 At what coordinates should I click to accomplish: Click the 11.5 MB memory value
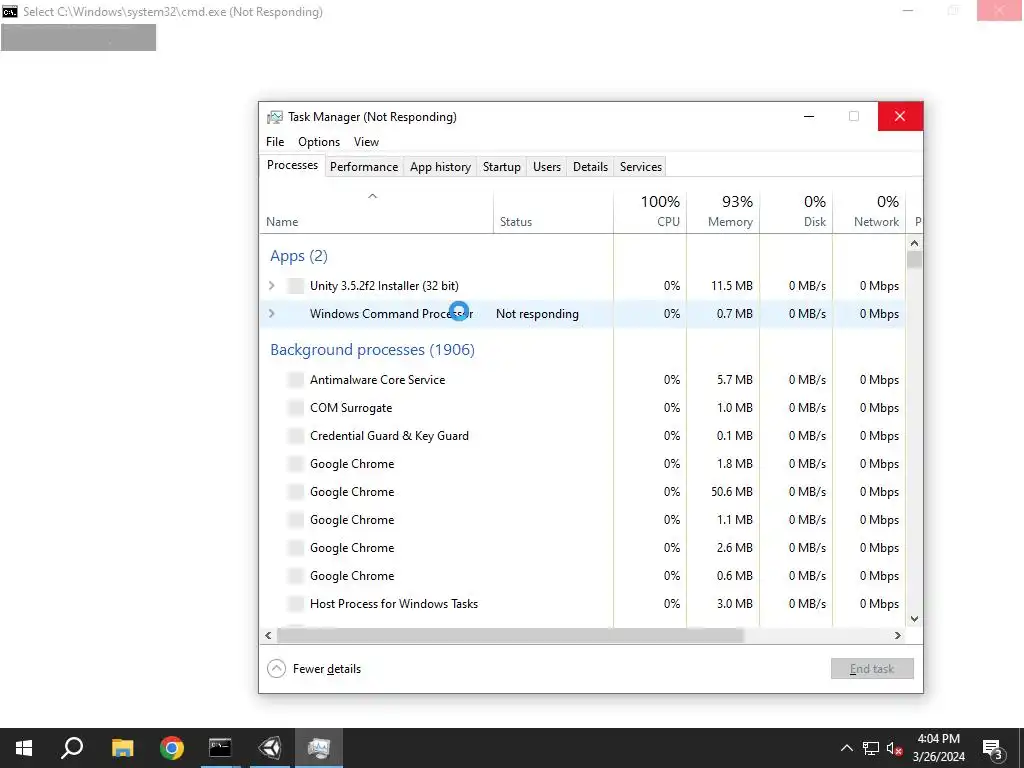coord(731,285)
